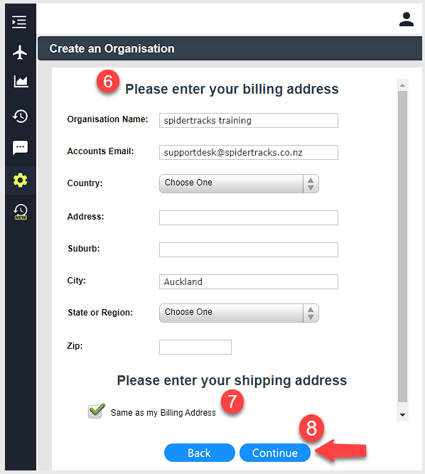This screenshot has height=474, width=425.
Task: Focus the Organisation Name field
Action: tap(248, 120)
